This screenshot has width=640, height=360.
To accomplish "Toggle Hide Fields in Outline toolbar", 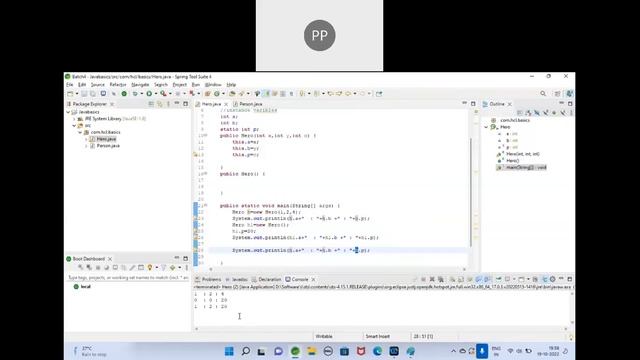I will (x=537, y=112).
